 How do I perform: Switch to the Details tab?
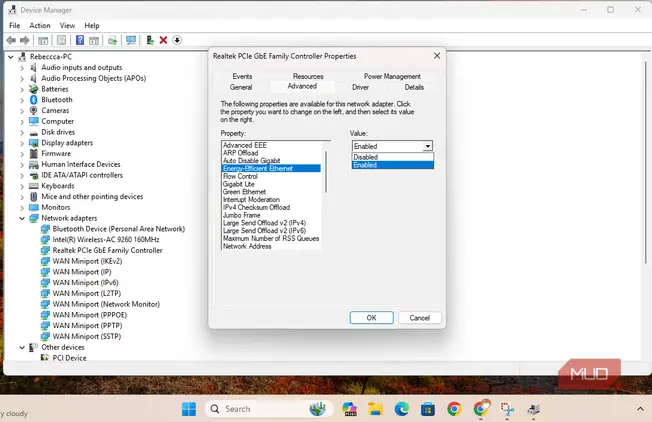pos(414,87)
